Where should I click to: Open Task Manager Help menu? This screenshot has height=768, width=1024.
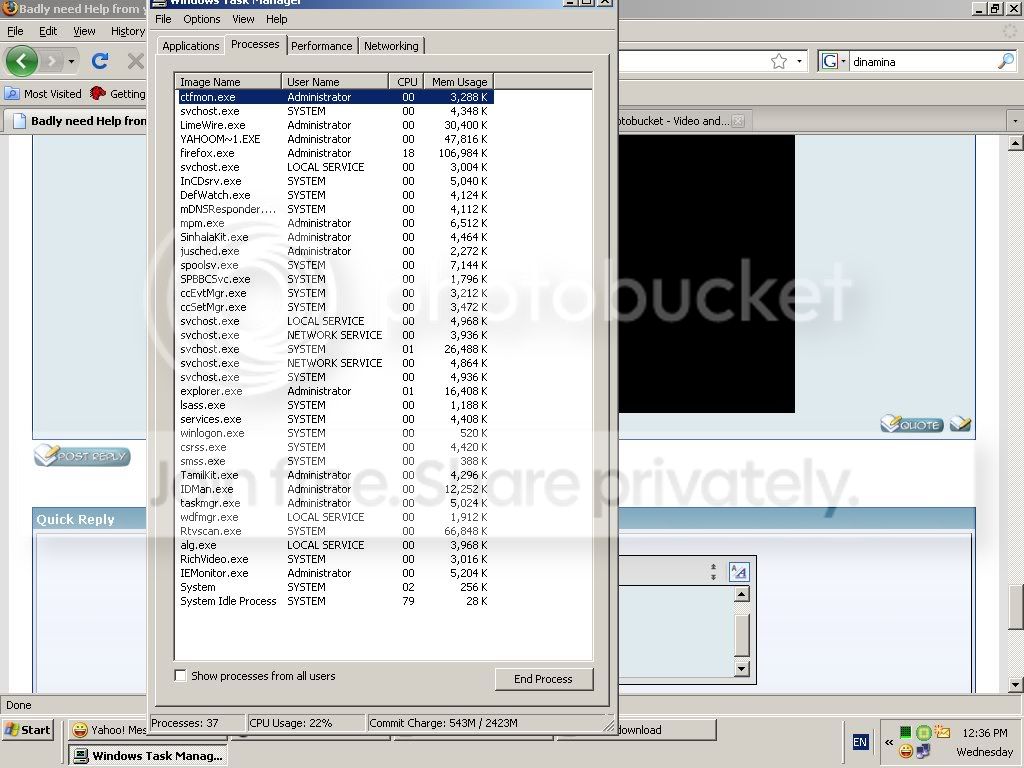[276, 19]
